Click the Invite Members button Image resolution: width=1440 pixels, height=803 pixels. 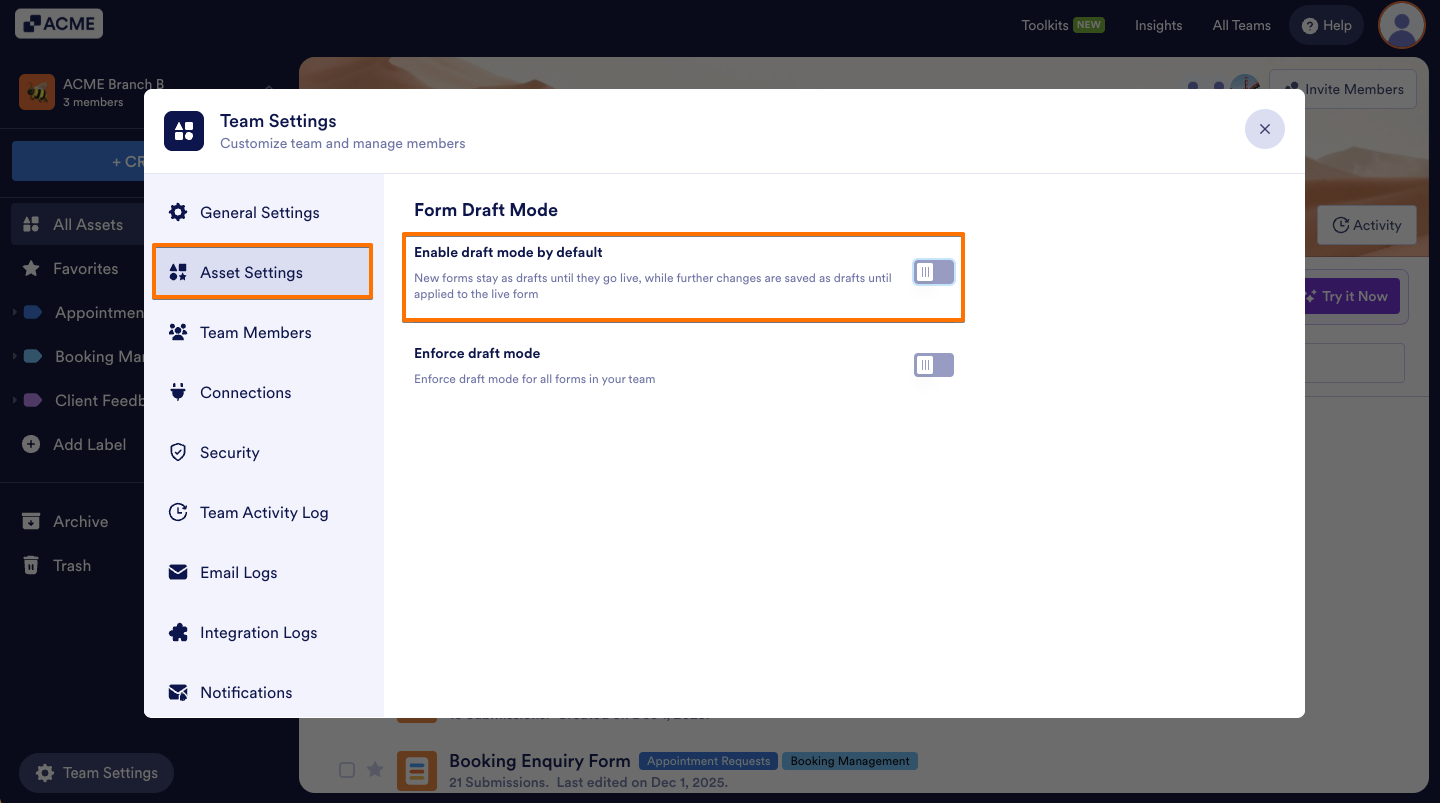click(x=1343, y=89)
